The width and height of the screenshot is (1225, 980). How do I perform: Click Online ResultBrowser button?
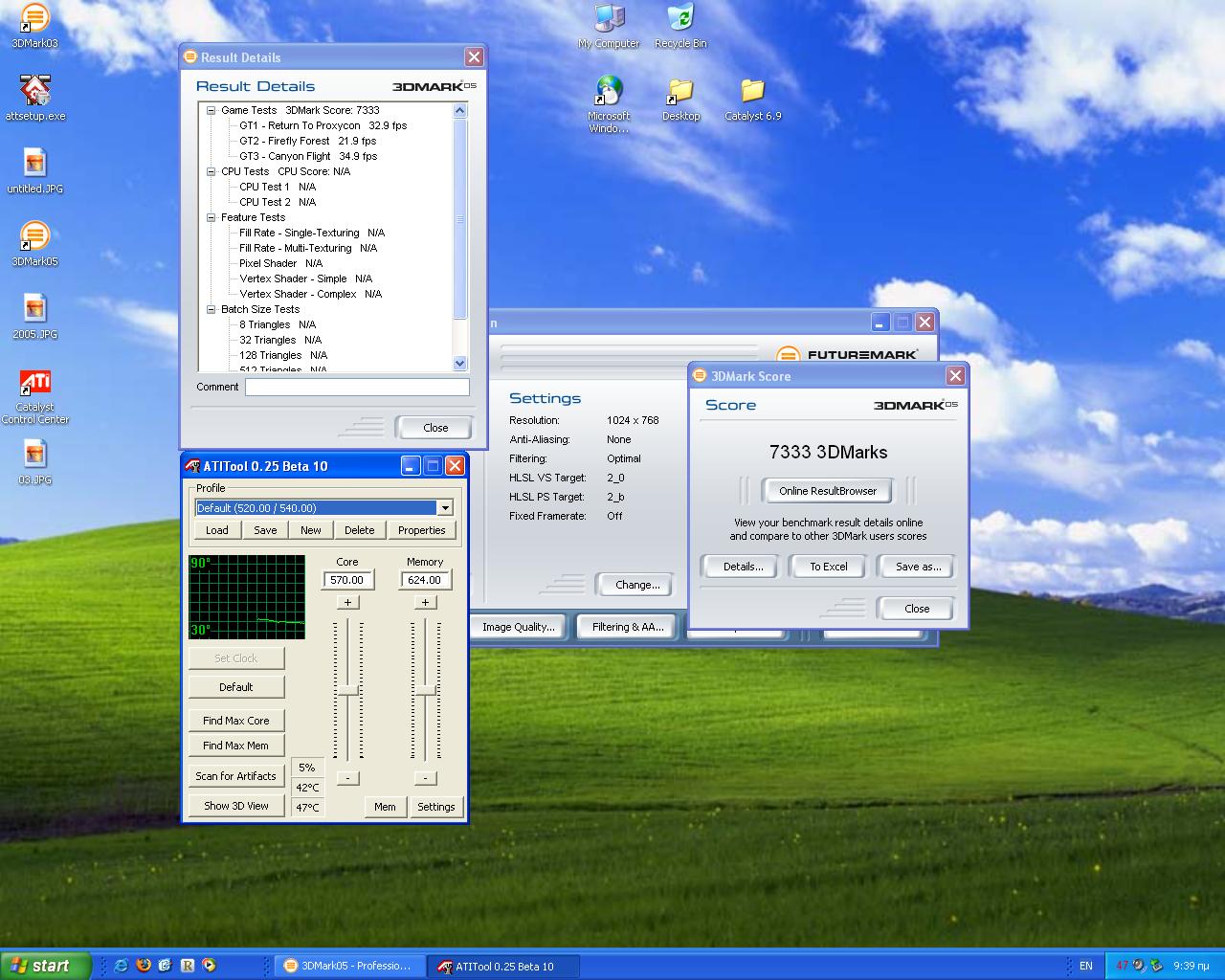pyautogui.click(x=828, y=491)
